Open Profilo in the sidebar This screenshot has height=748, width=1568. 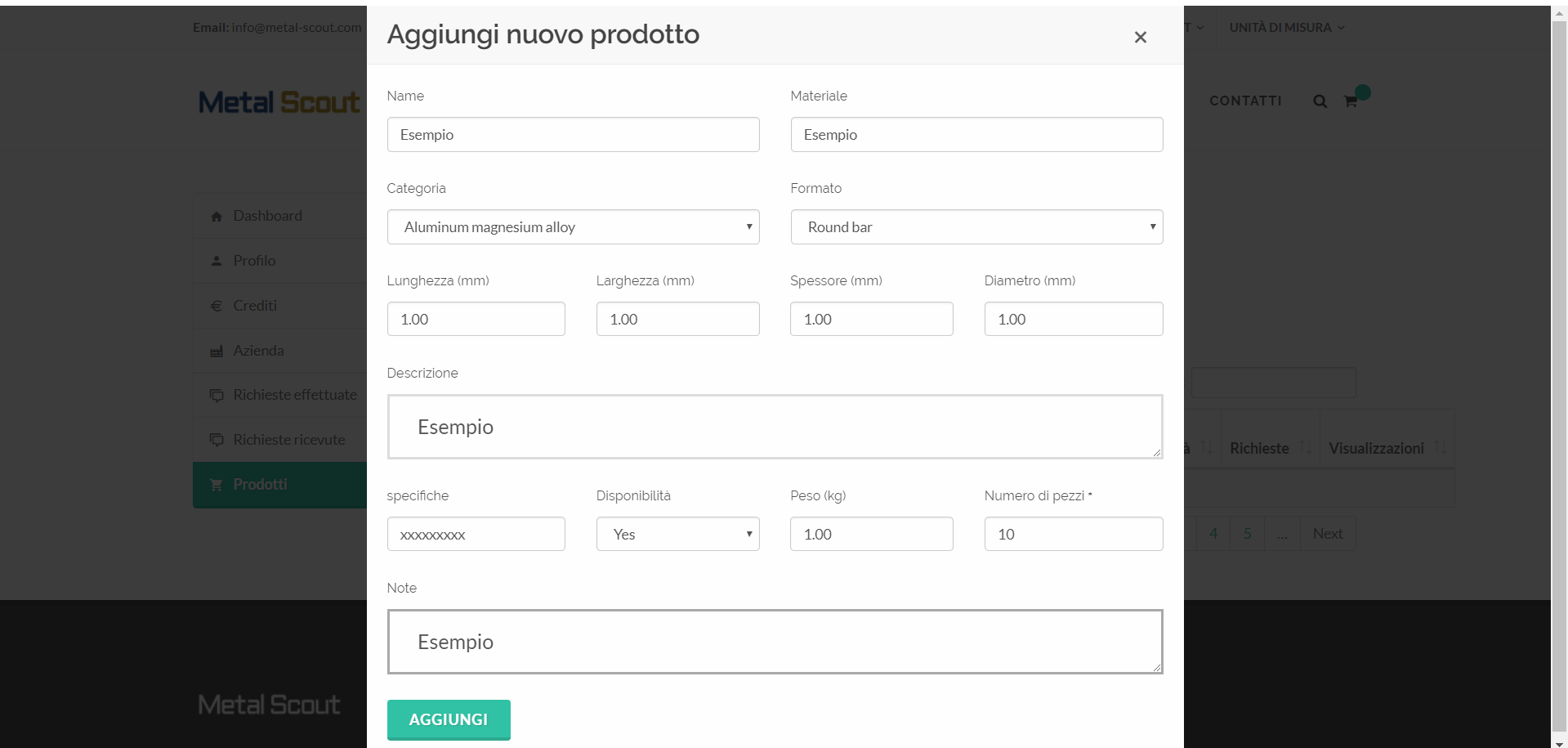(279, 261)
